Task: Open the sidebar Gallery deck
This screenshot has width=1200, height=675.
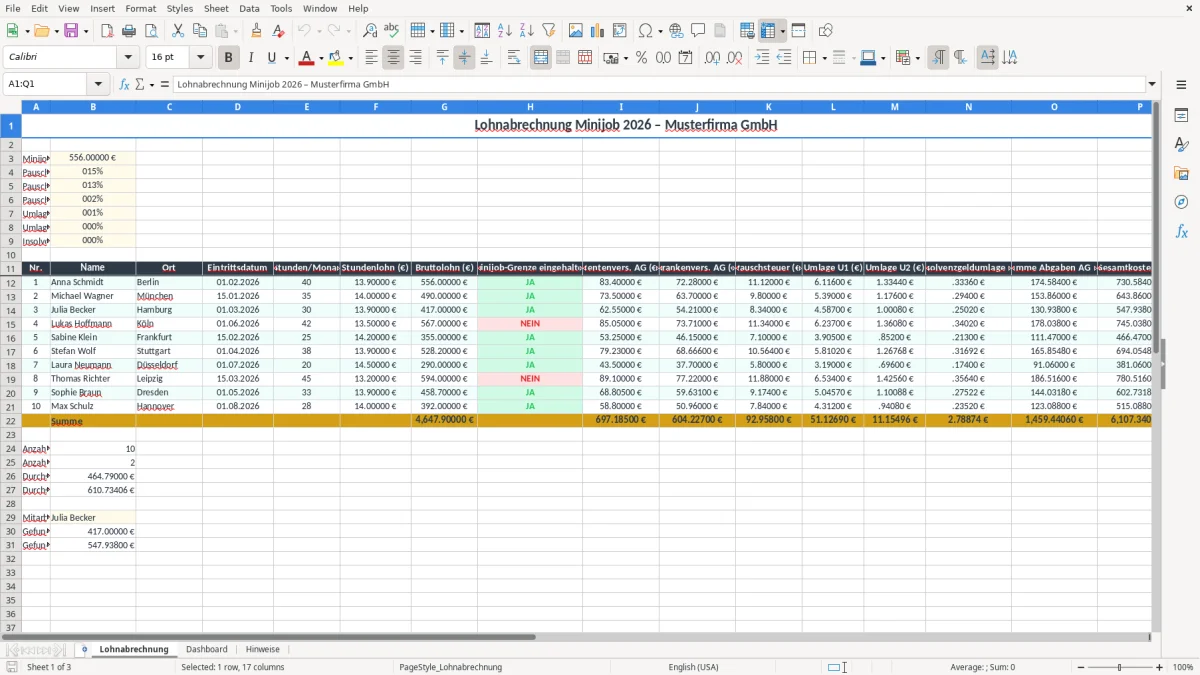Action: pos(1181,174)
